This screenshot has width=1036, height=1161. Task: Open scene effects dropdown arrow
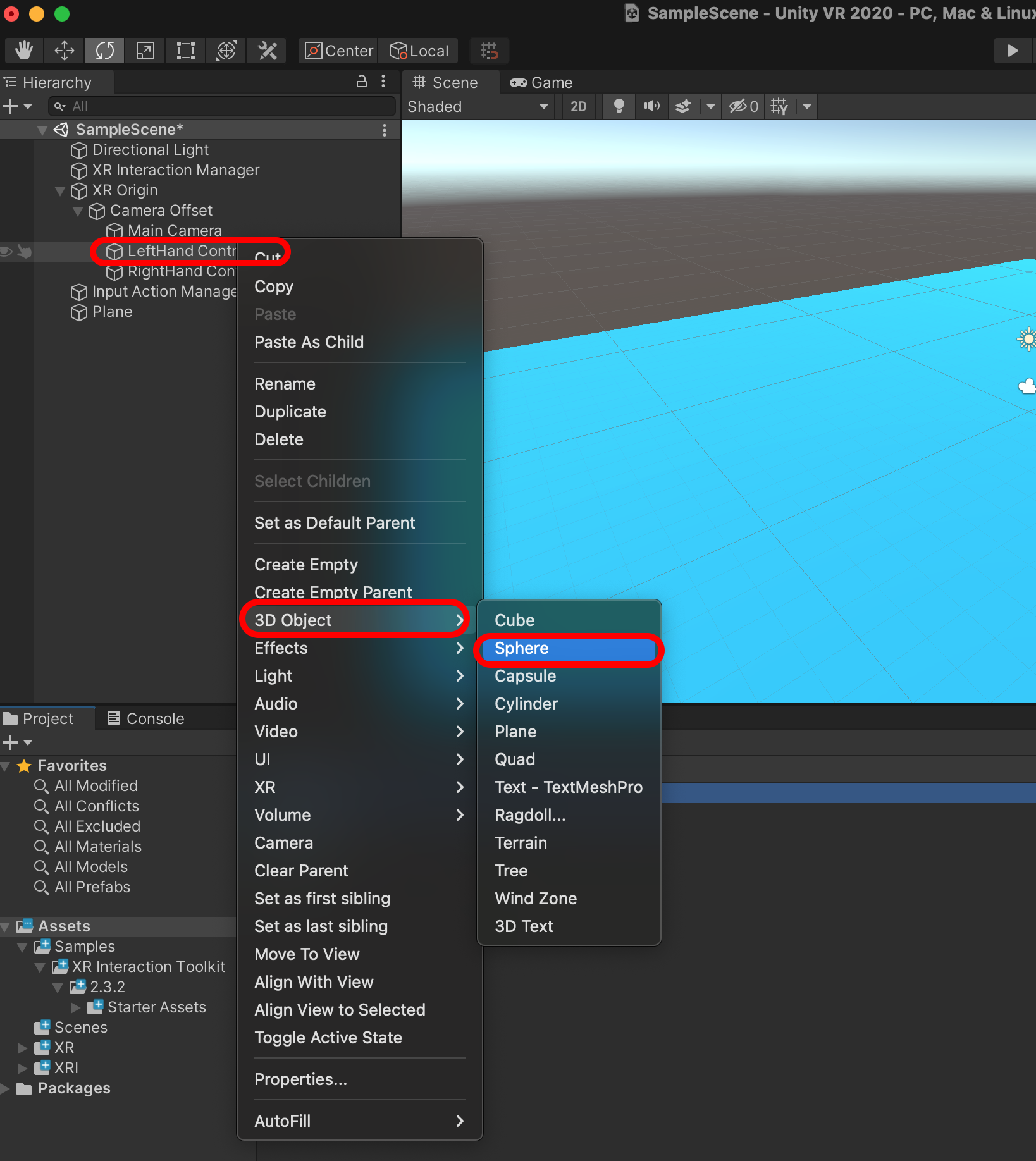click(710, 106)
